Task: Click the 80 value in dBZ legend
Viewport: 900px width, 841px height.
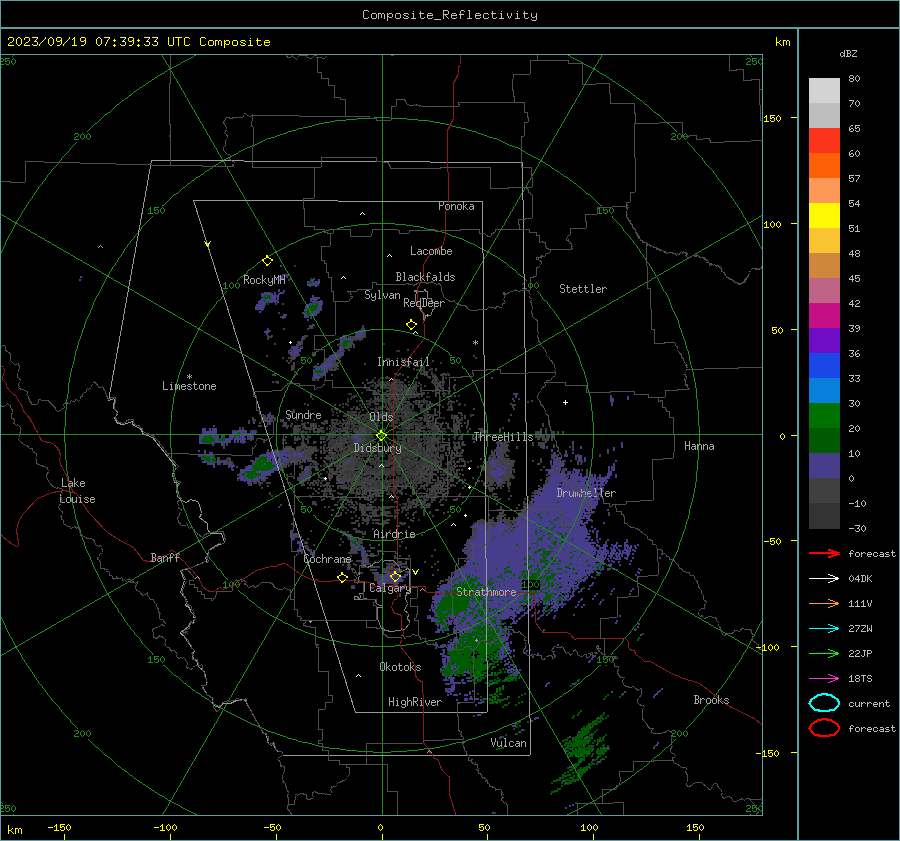Action: (x=854, y=79)
